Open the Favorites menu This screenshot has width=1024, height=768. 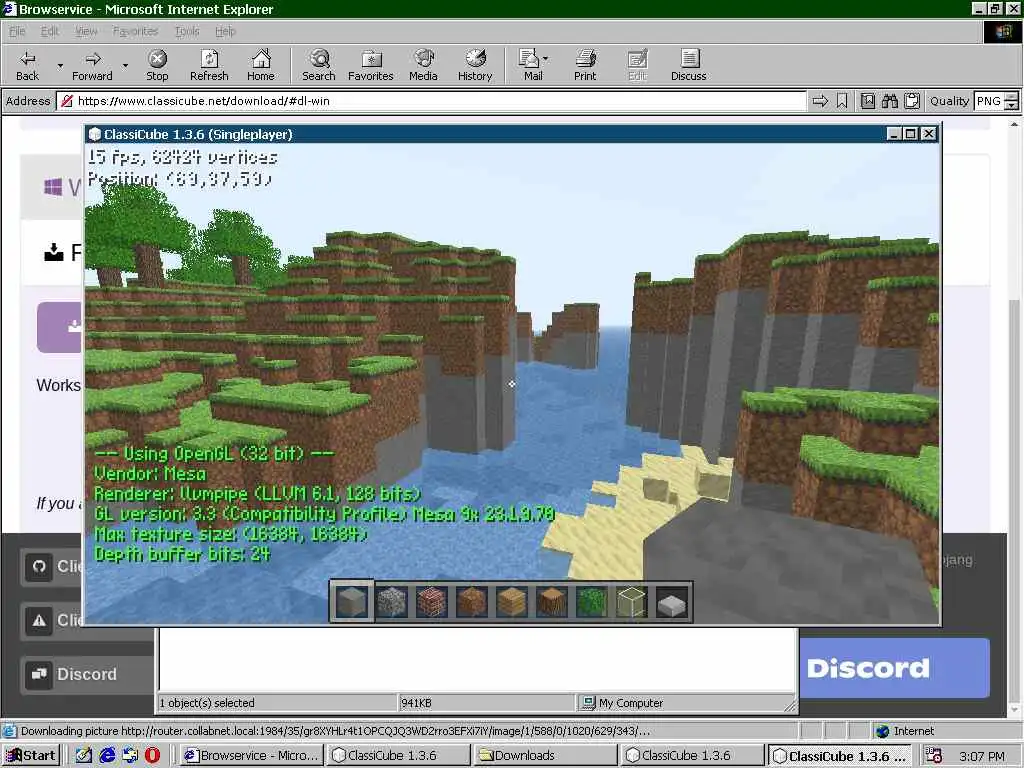[x=135, y=31]
